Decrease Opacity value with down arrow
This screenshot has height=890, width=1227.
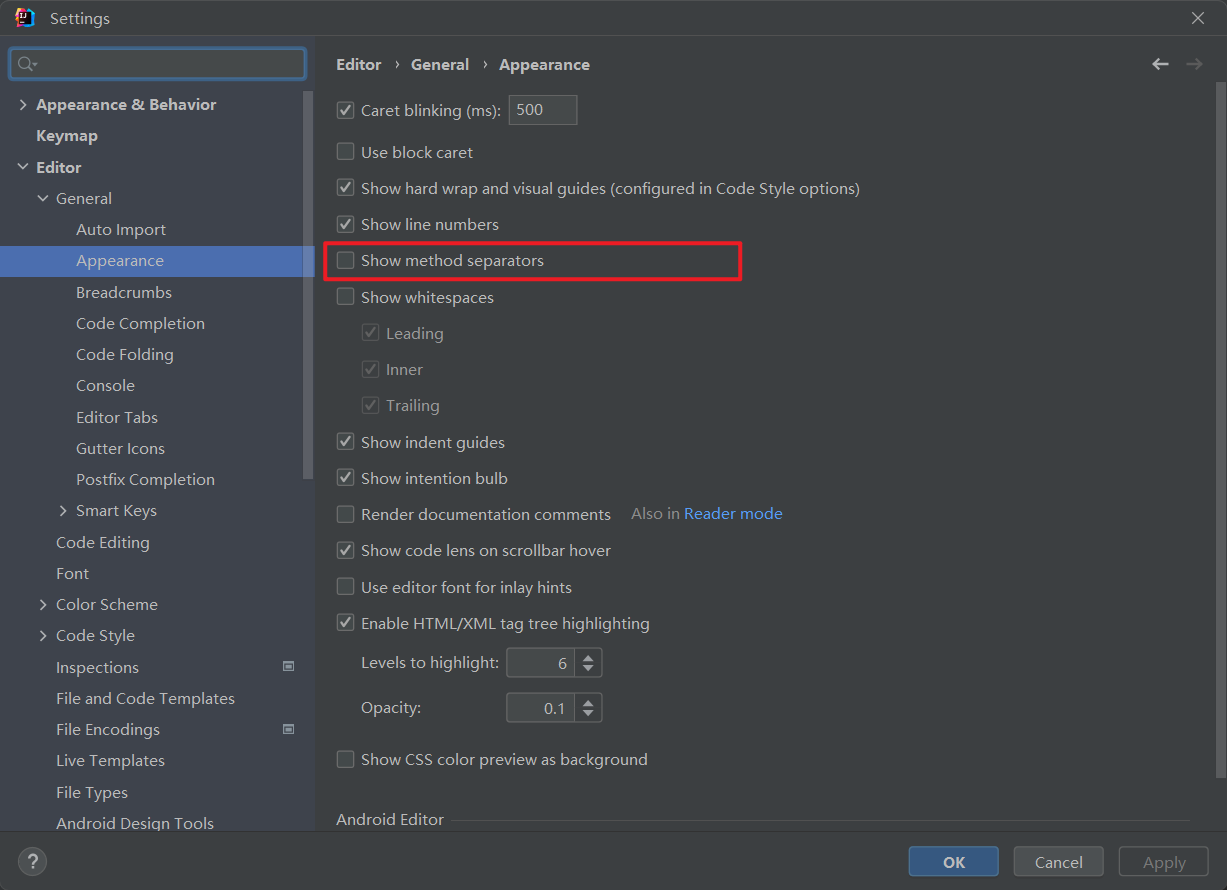pyautogui.click(x=588, y=714)
